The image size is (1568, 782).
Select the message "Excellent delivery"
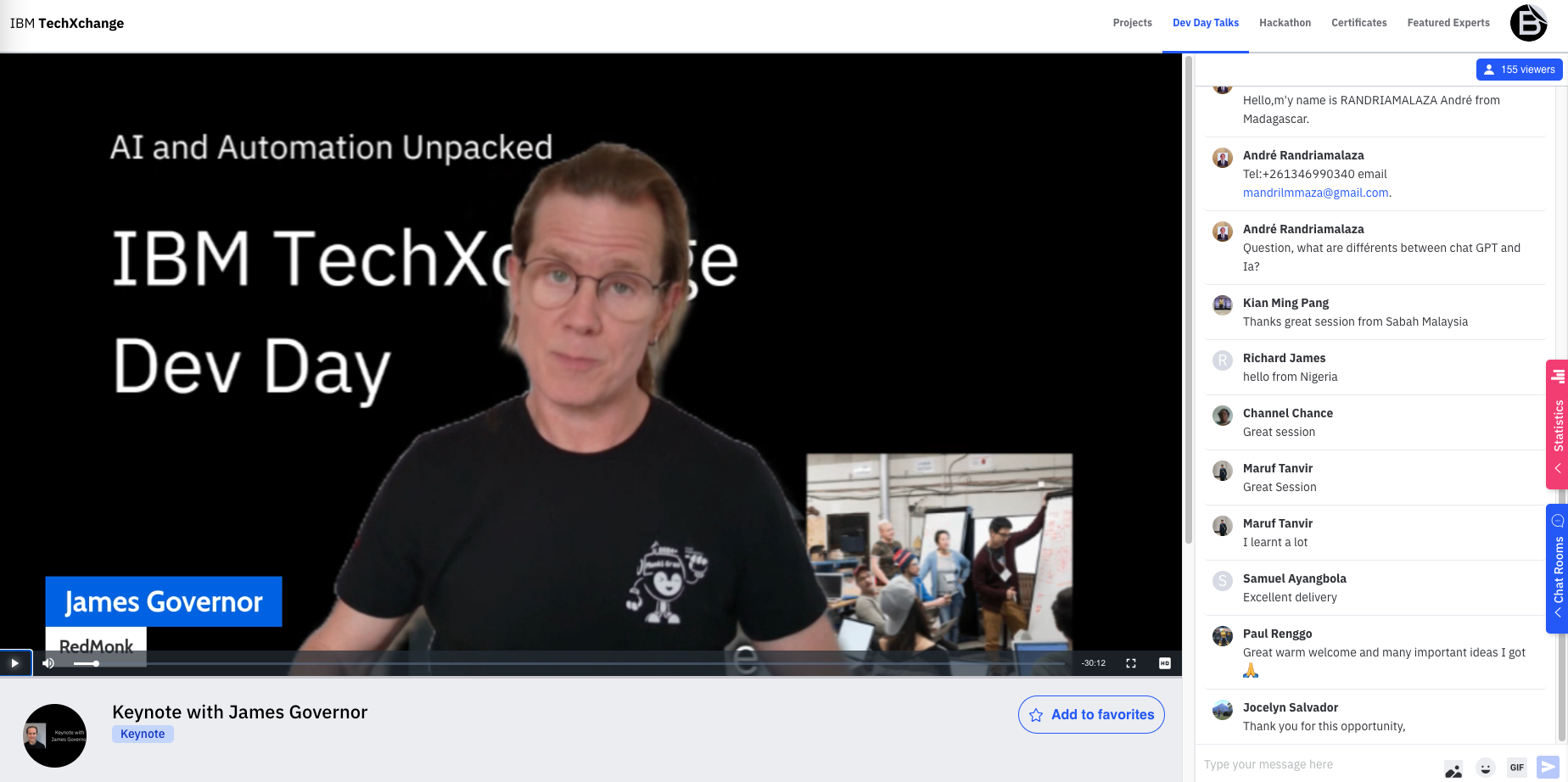coord(1290,597)
